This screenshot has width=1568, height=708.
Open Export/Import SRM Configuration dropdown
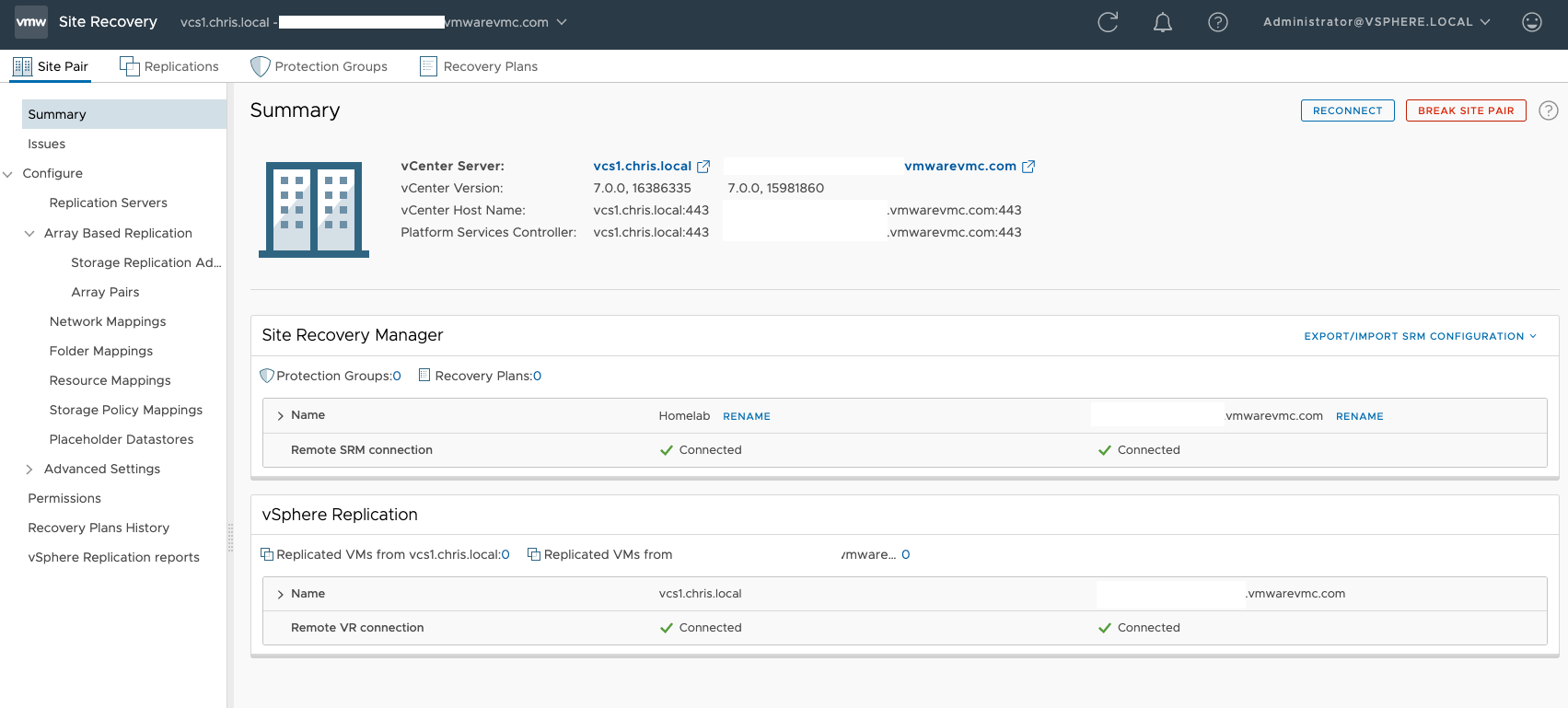pyautogui.click(x=1420, y=336)
